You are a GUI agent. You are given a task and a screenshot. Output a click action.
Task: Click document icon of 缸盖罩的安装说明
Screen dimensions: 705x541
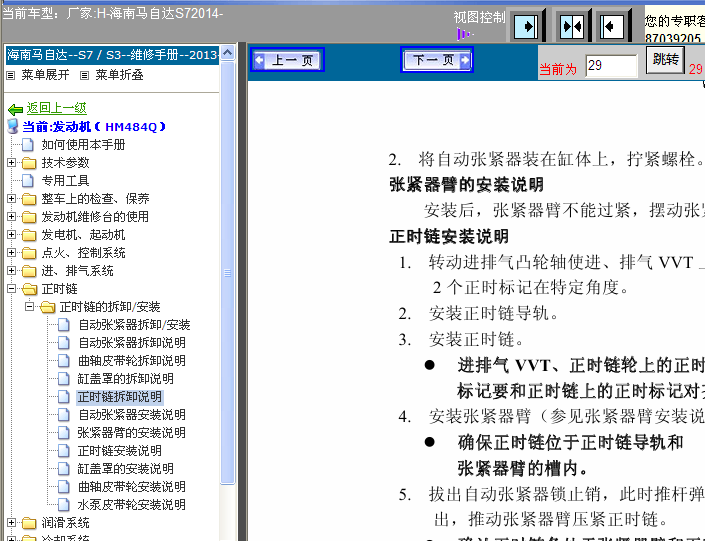pos(64,469)
